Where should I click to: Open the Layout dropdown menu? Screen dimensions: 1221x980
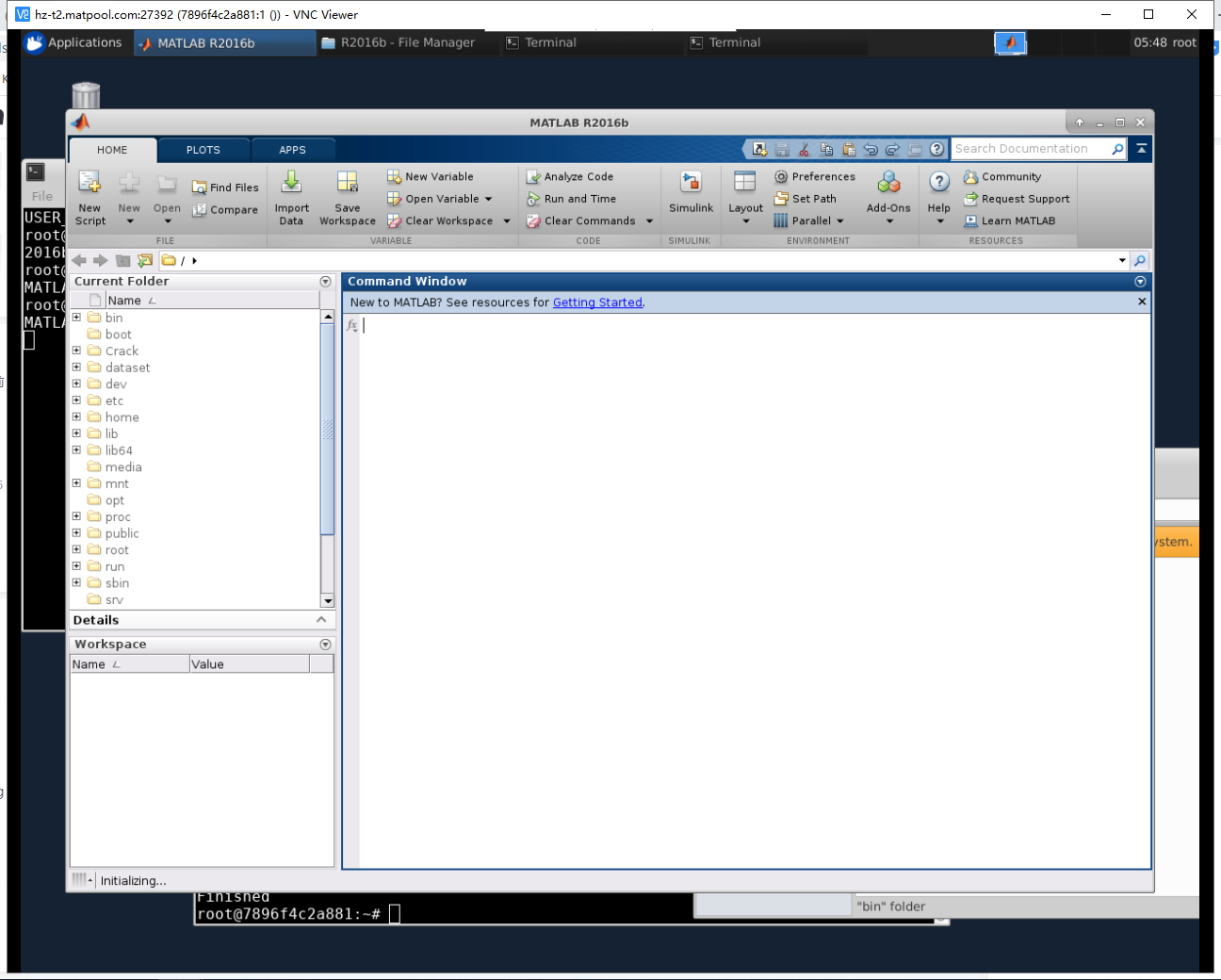745,198
